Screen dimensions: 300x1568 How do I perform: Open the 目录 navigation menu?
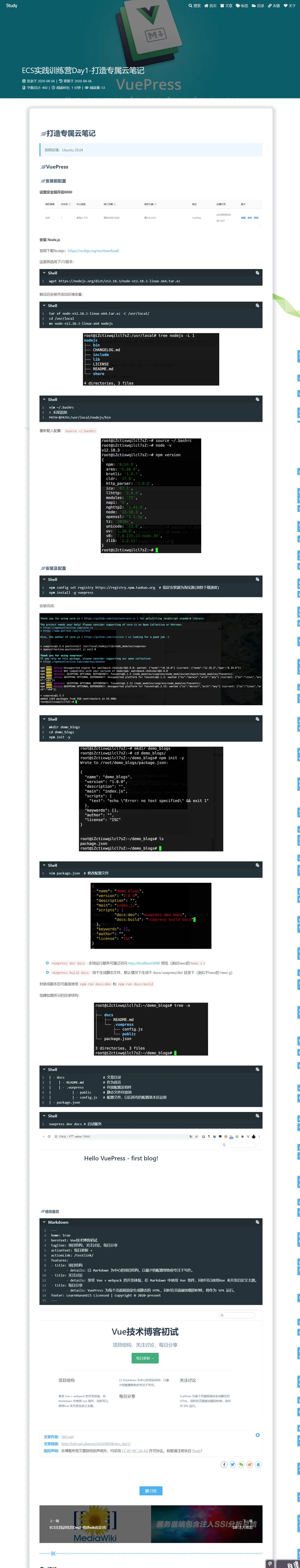(x=258, y=6)
